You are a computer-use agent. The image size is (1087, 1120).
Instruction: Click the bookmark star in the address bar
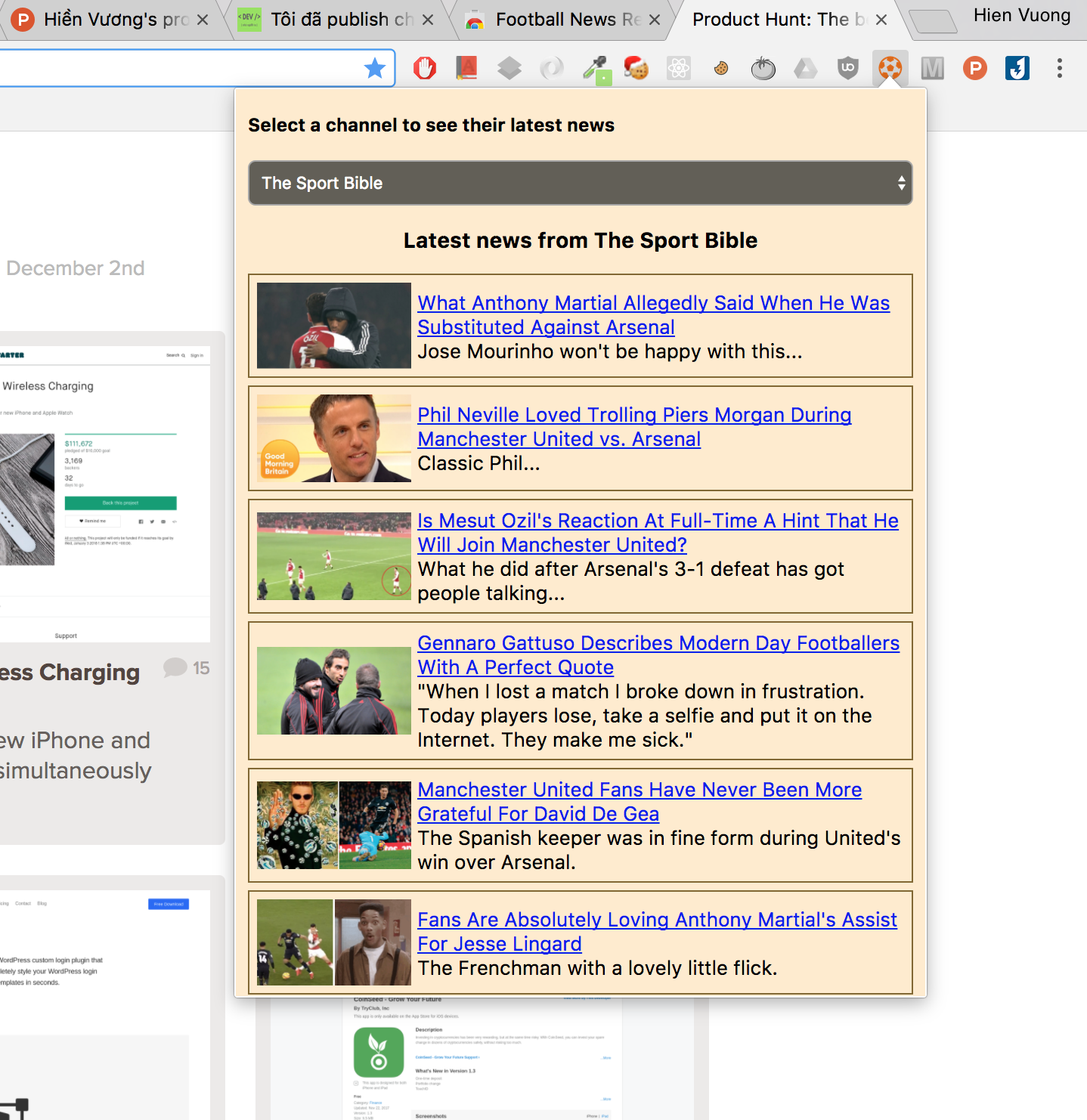375,69
